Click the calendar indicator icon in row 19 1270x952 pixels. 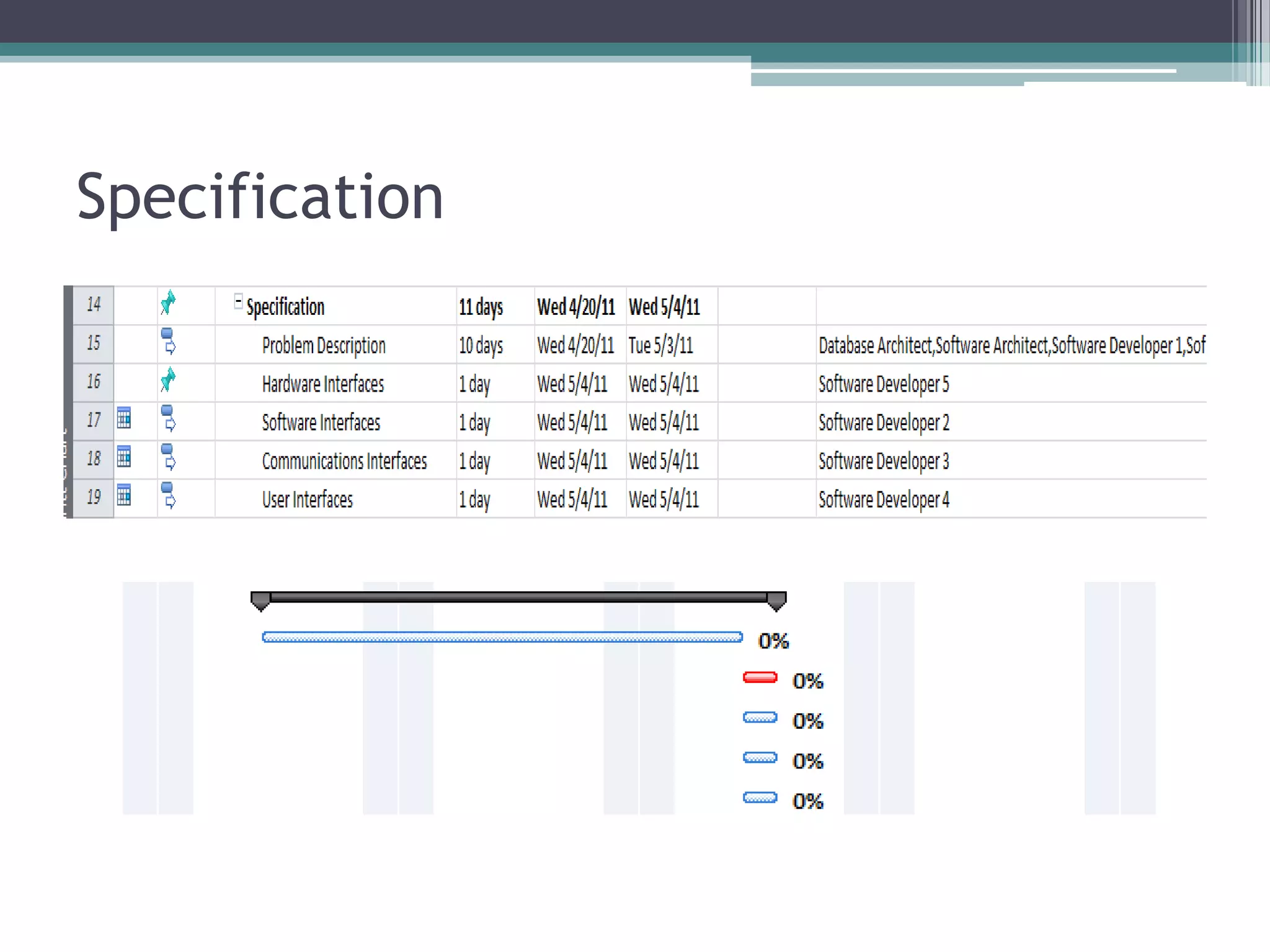tap(124, 495)
